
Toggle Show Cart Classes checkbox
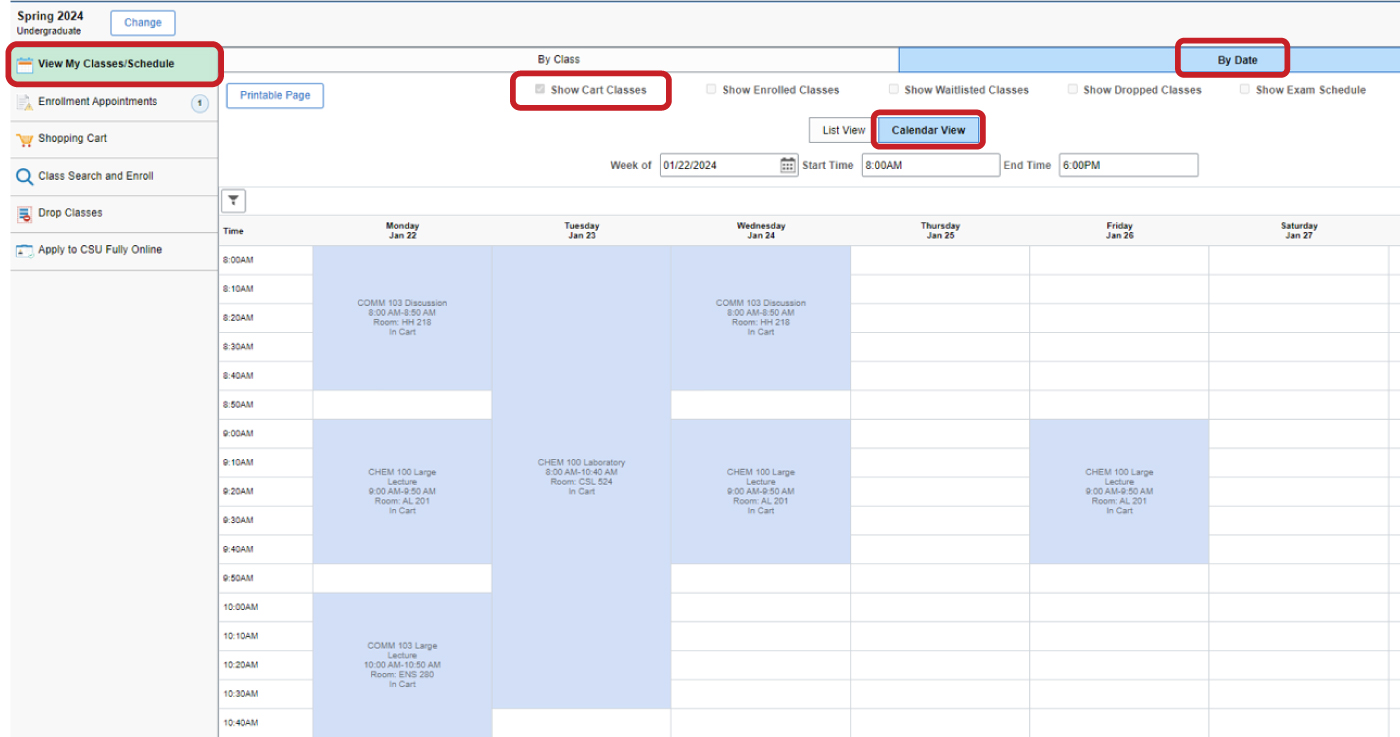(x=540, y=90)
